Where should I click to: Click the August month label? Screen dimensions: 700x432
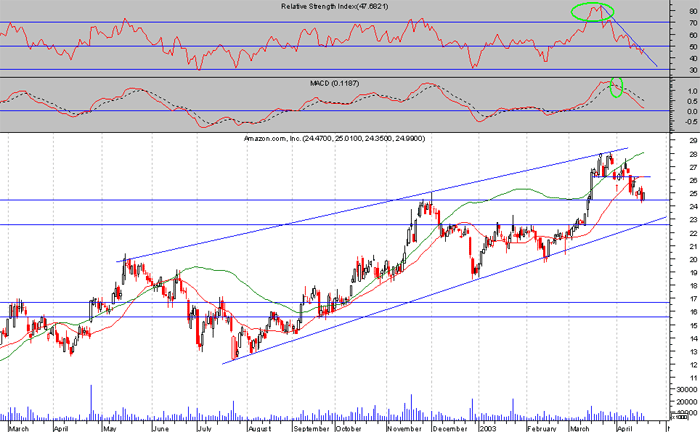(260, 428)
